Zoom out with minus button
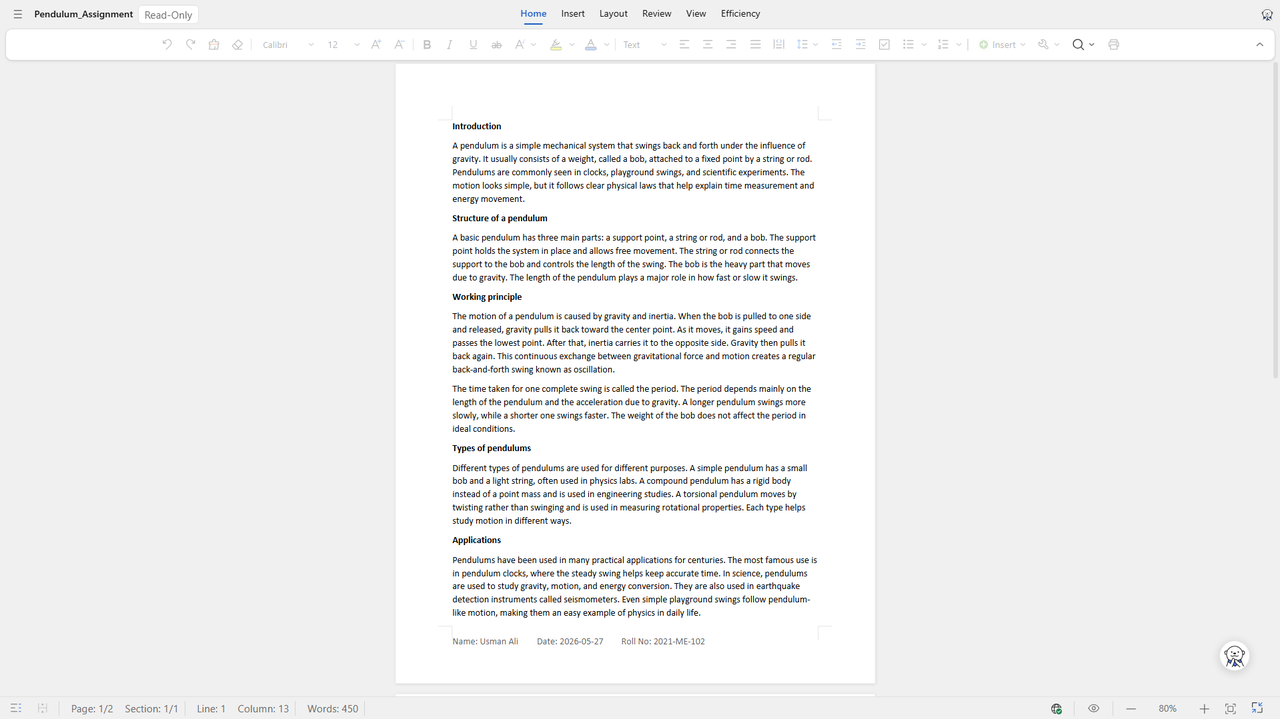Image resolution: width=1280 pixels, height=719 pixels. 1131,709
